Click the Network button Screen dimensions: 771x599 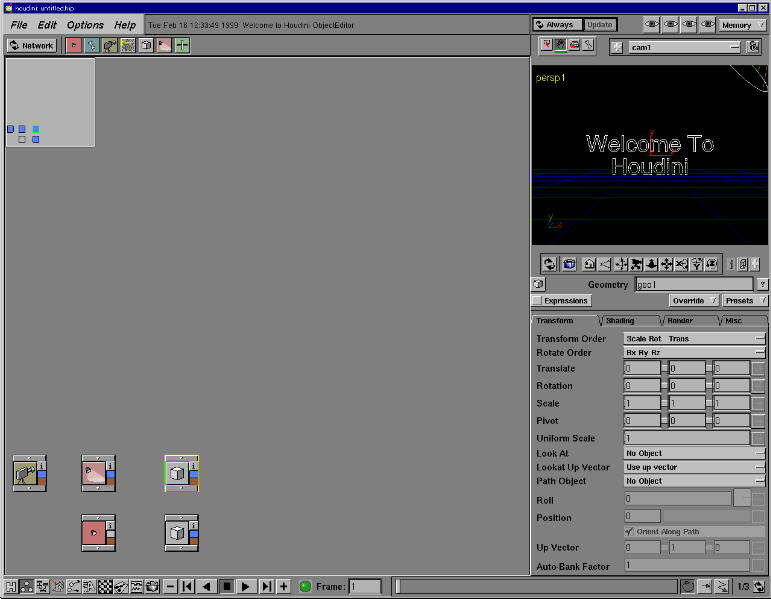(31, 45)
